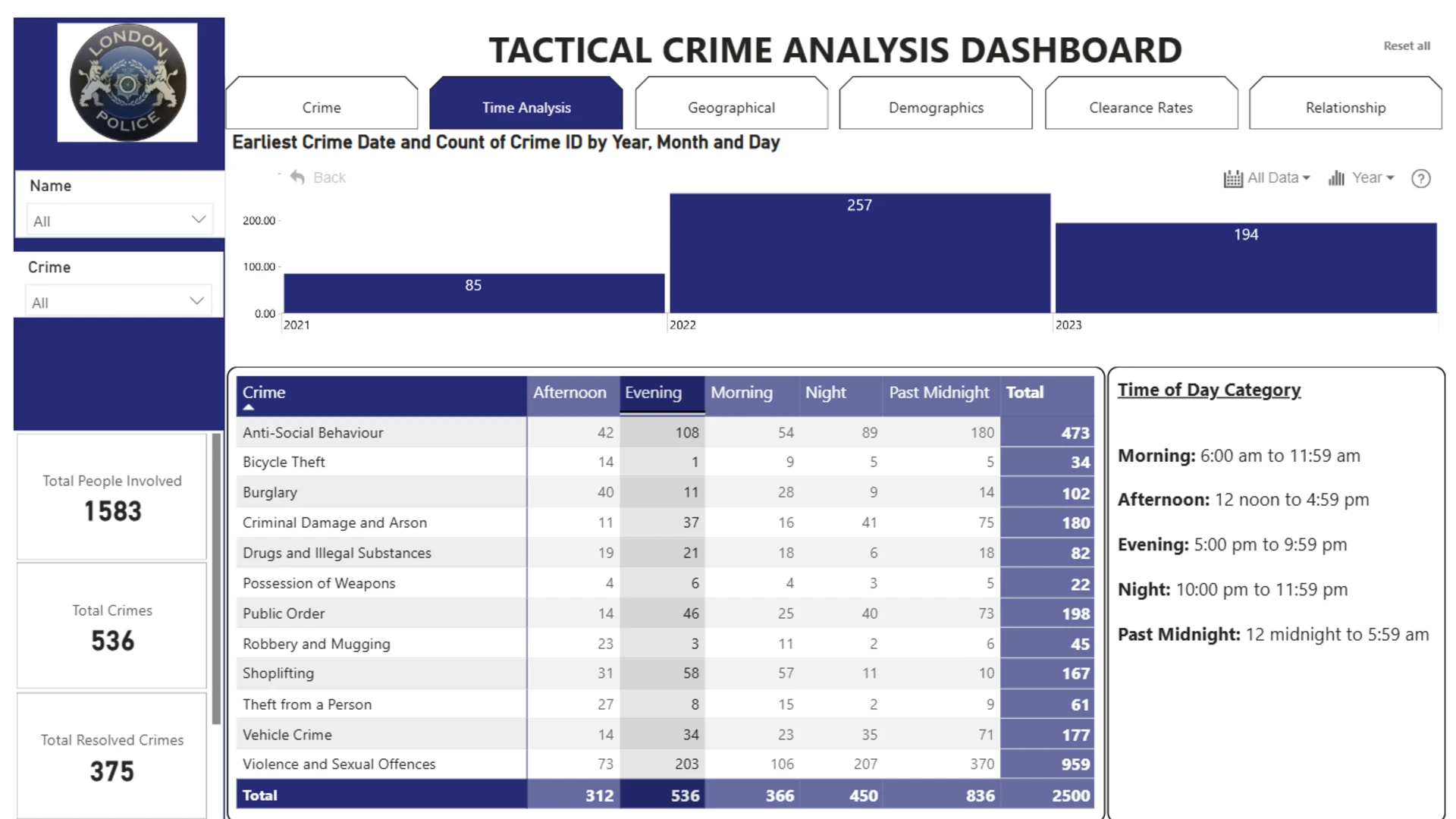Click the chart title Earliest Crime Date

point(506,143)
